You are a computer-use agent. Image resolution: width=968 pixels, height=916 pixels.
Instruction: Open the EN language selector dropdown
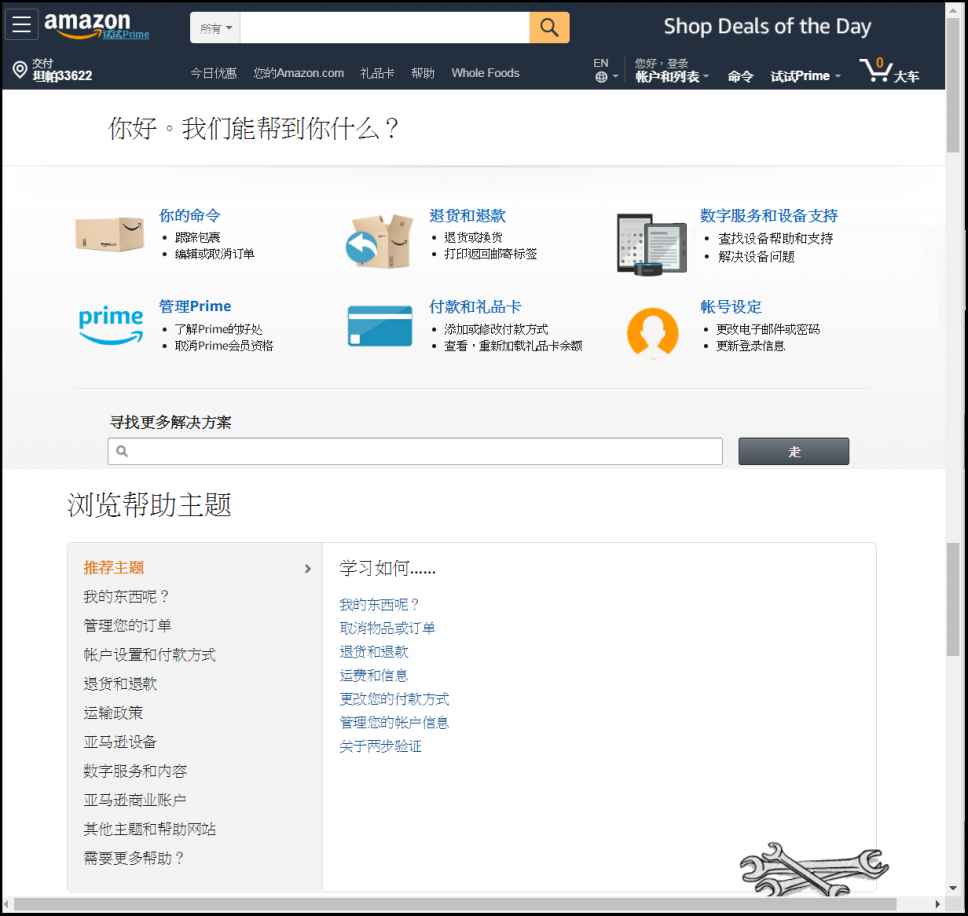pyautogui.click(x=606, y=70)
